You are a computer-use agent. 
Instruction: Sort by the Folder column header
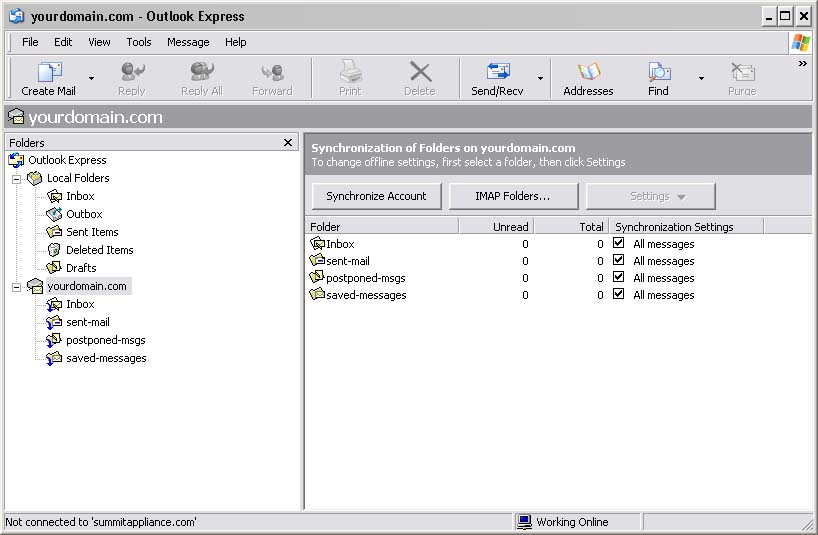382,227
